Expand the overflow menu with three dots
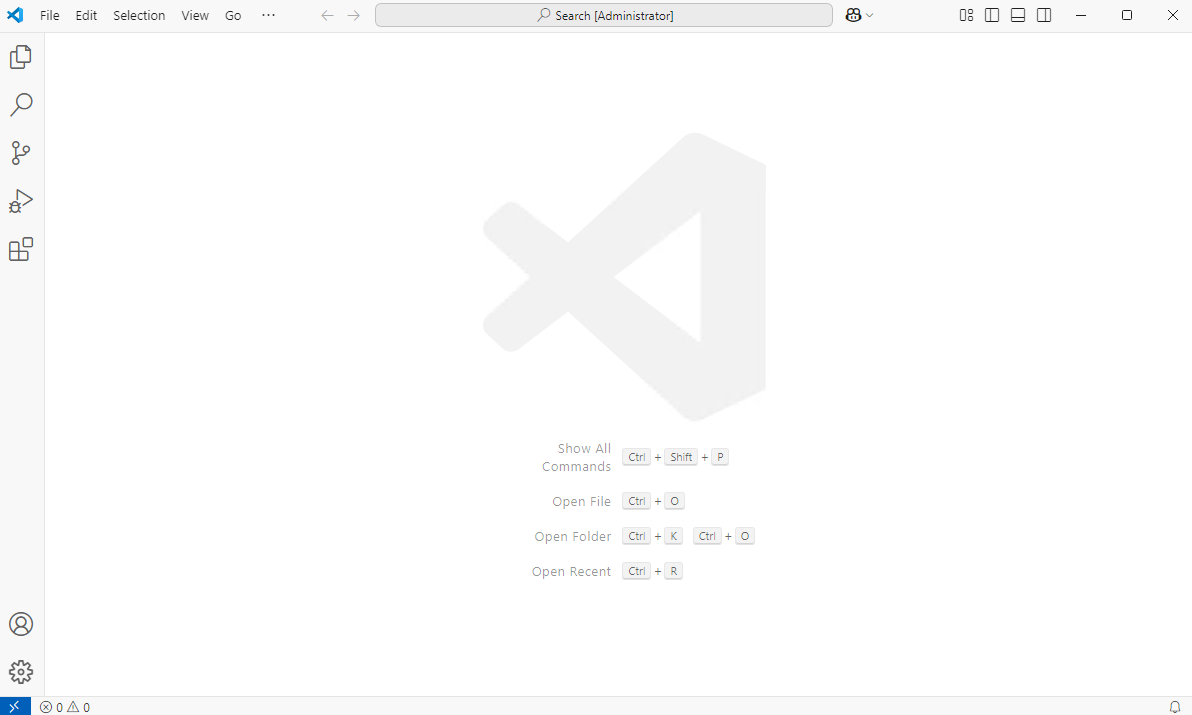This screenshot has height=715, width=1192. point(268,15)
